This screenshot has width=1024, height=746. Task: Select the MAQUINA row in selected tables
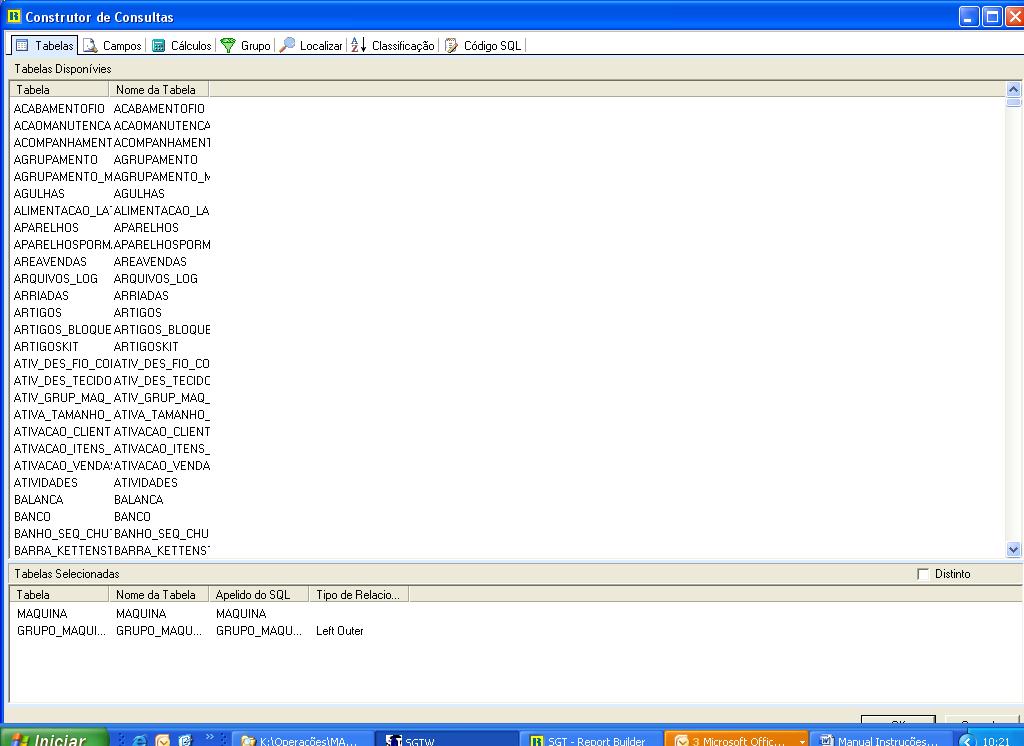tap(42, 614)
